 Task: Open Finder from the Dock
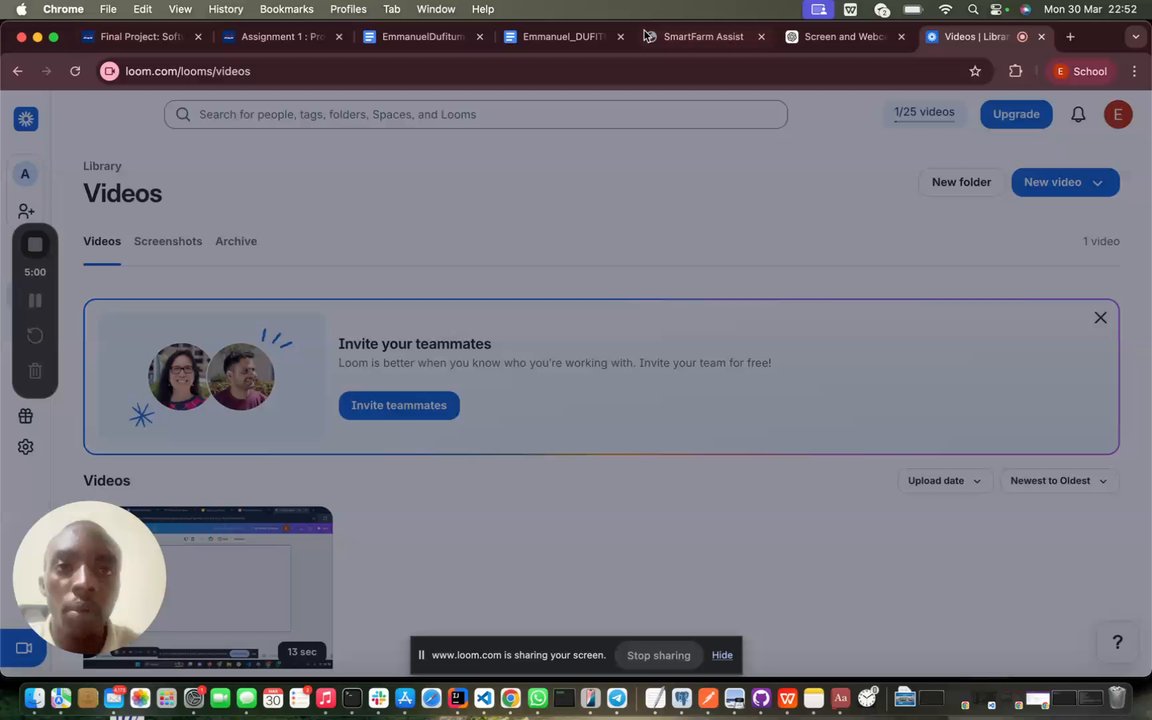tap(35, 697)
